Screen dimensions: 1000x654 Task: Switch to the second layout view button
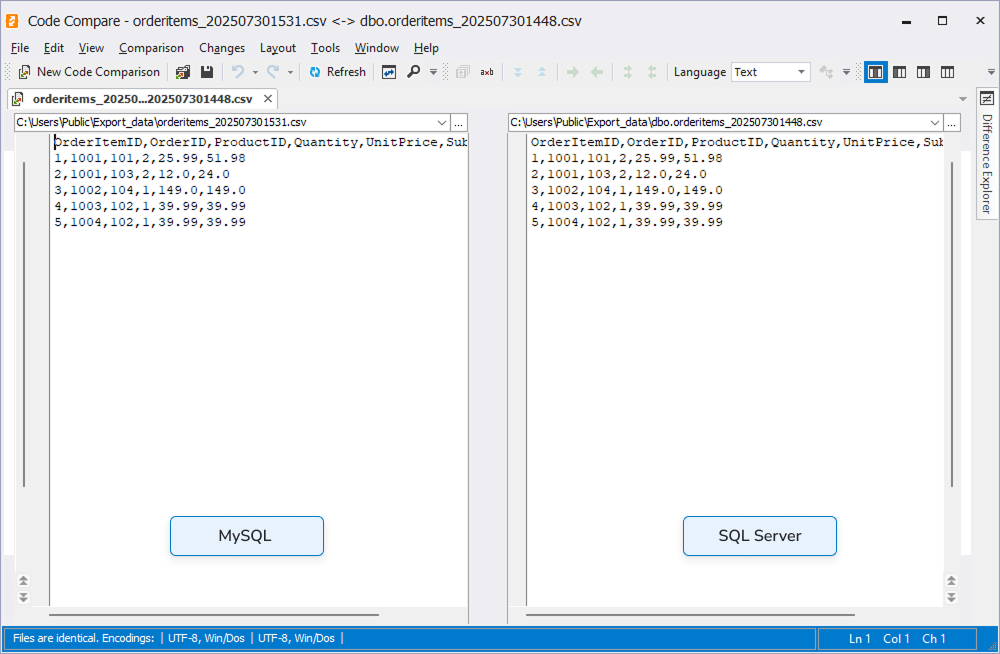coord(900,72)
